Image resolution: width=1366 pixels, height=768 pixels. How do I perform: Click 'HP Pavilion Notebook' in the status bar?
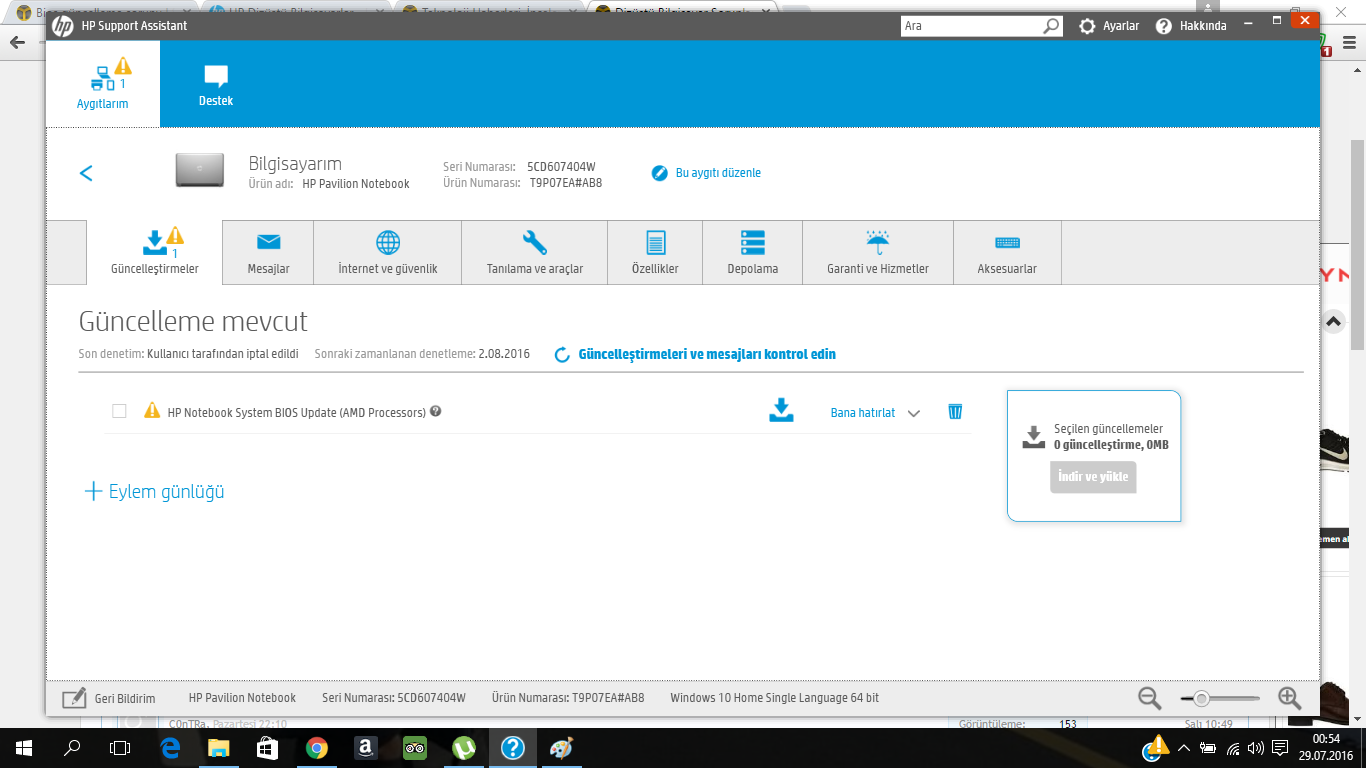[x=242, y=698]
